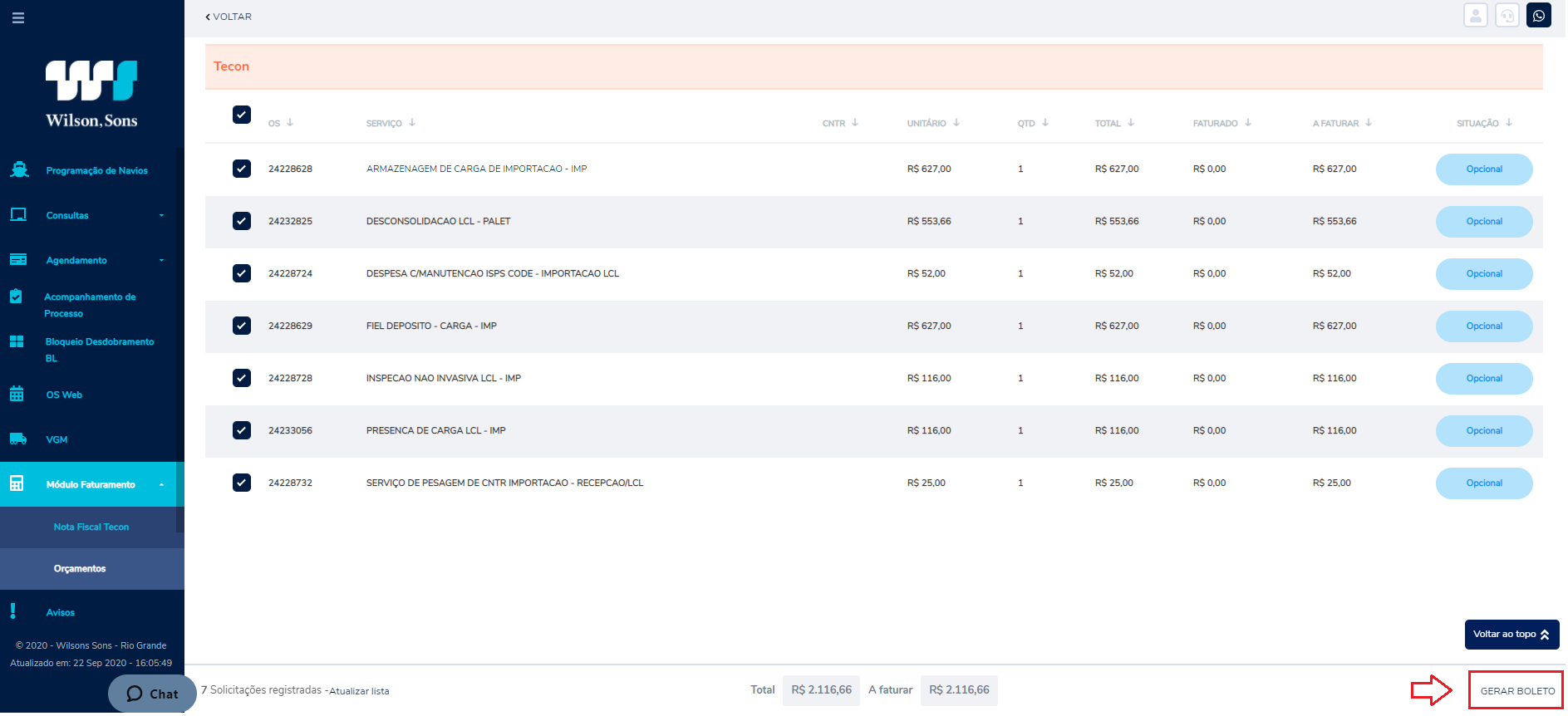The image size is (1568, 716).
Task: Open VGM menu item
Action: point(57,439)
